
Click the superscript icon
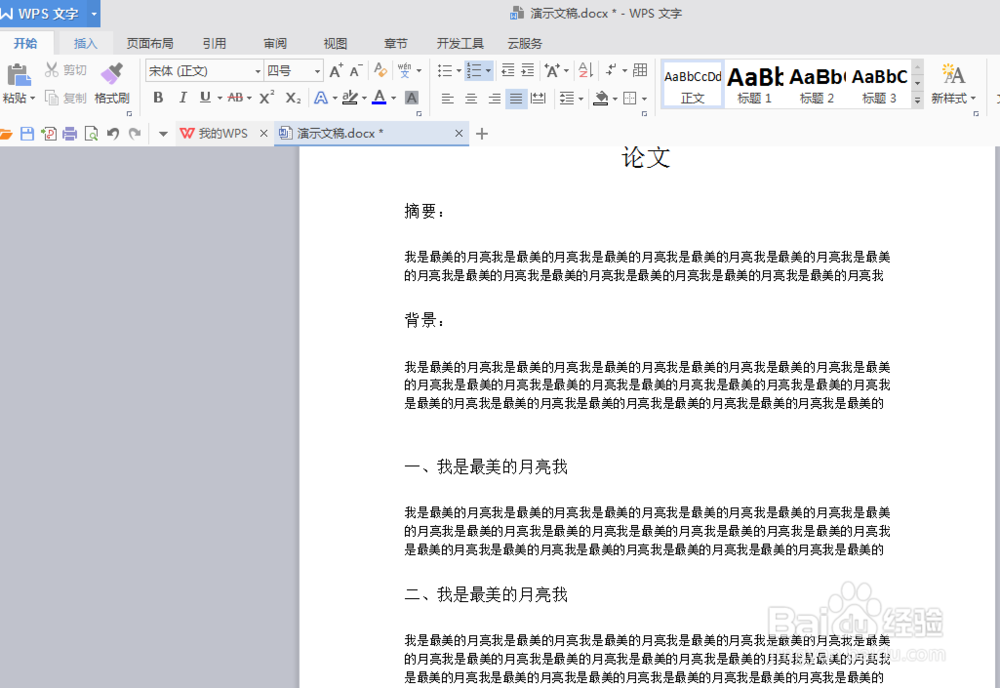tap(264, 97)
